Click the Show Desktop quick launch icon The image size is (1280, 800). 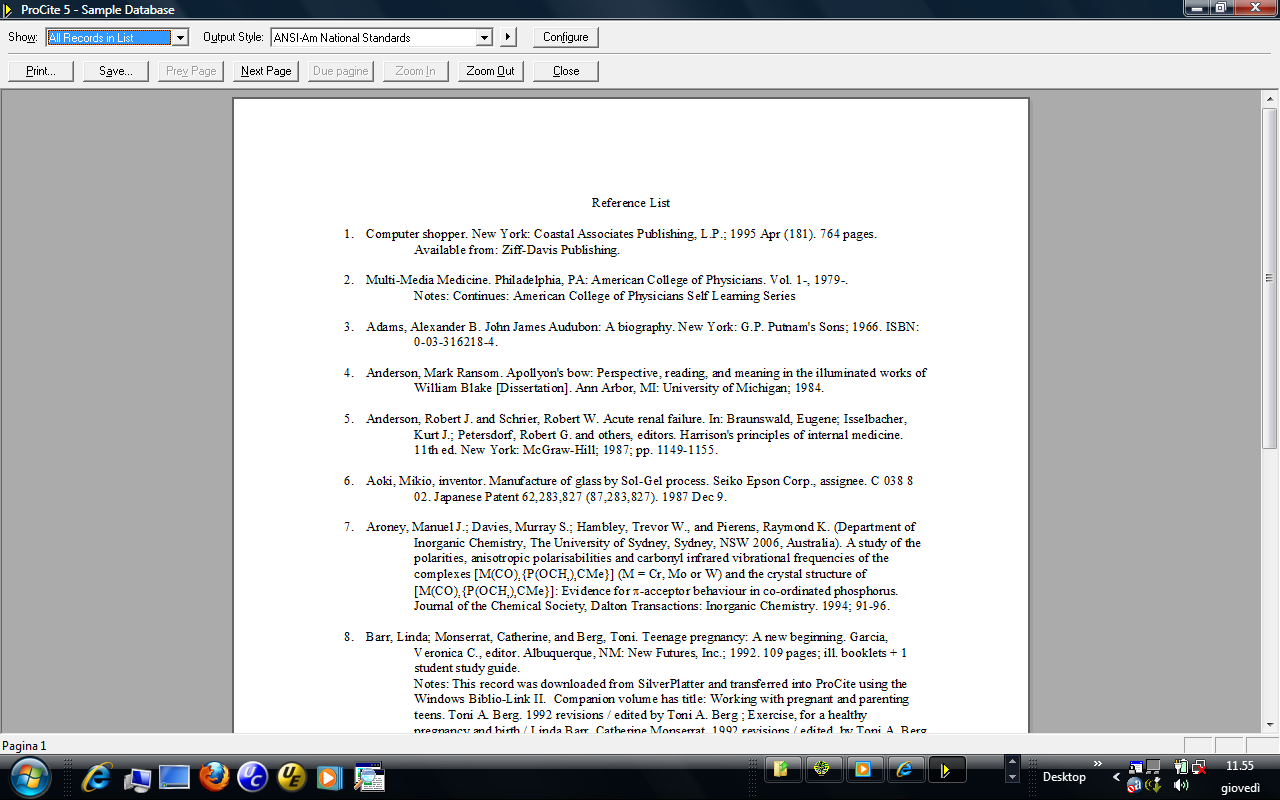[x=174, y=777]
